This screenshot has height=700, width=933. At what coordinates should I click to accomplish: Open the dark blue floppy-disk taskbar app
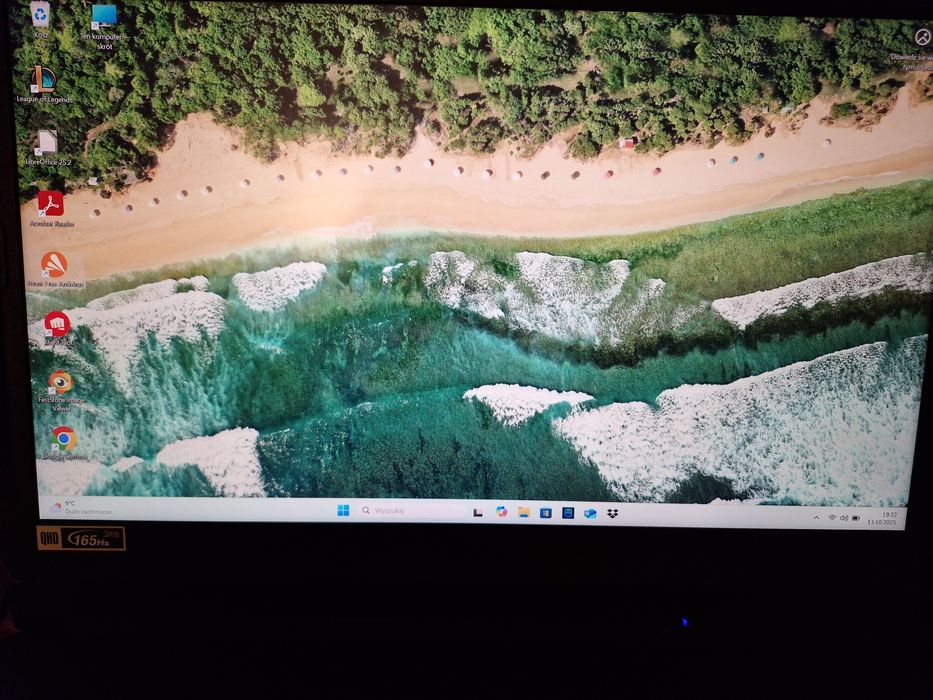pos(568,513)
